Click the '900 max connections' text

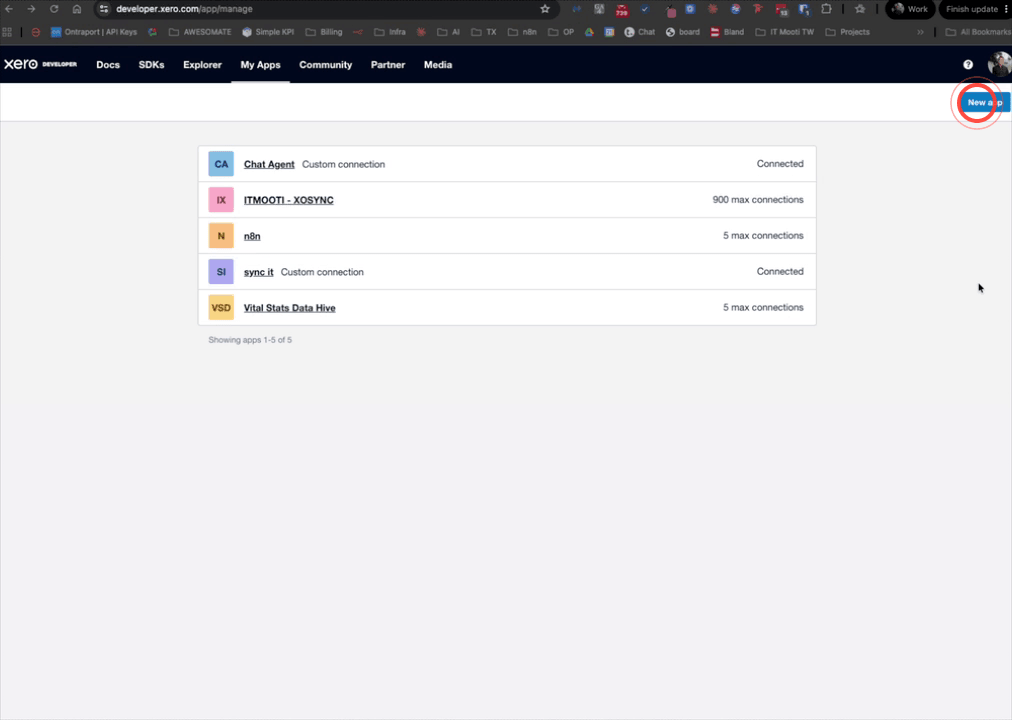click(758, 199)
